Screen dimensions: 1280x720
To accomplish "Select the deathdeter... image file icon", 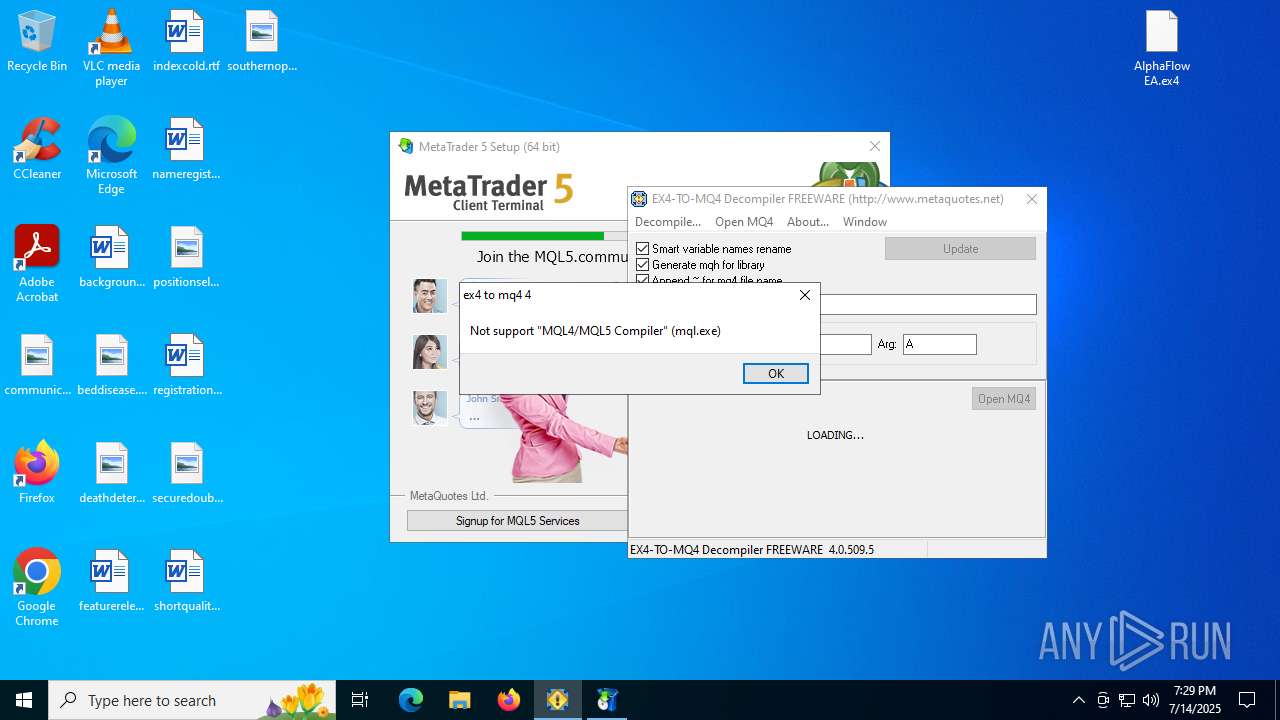I will click(x=111, y=473).
